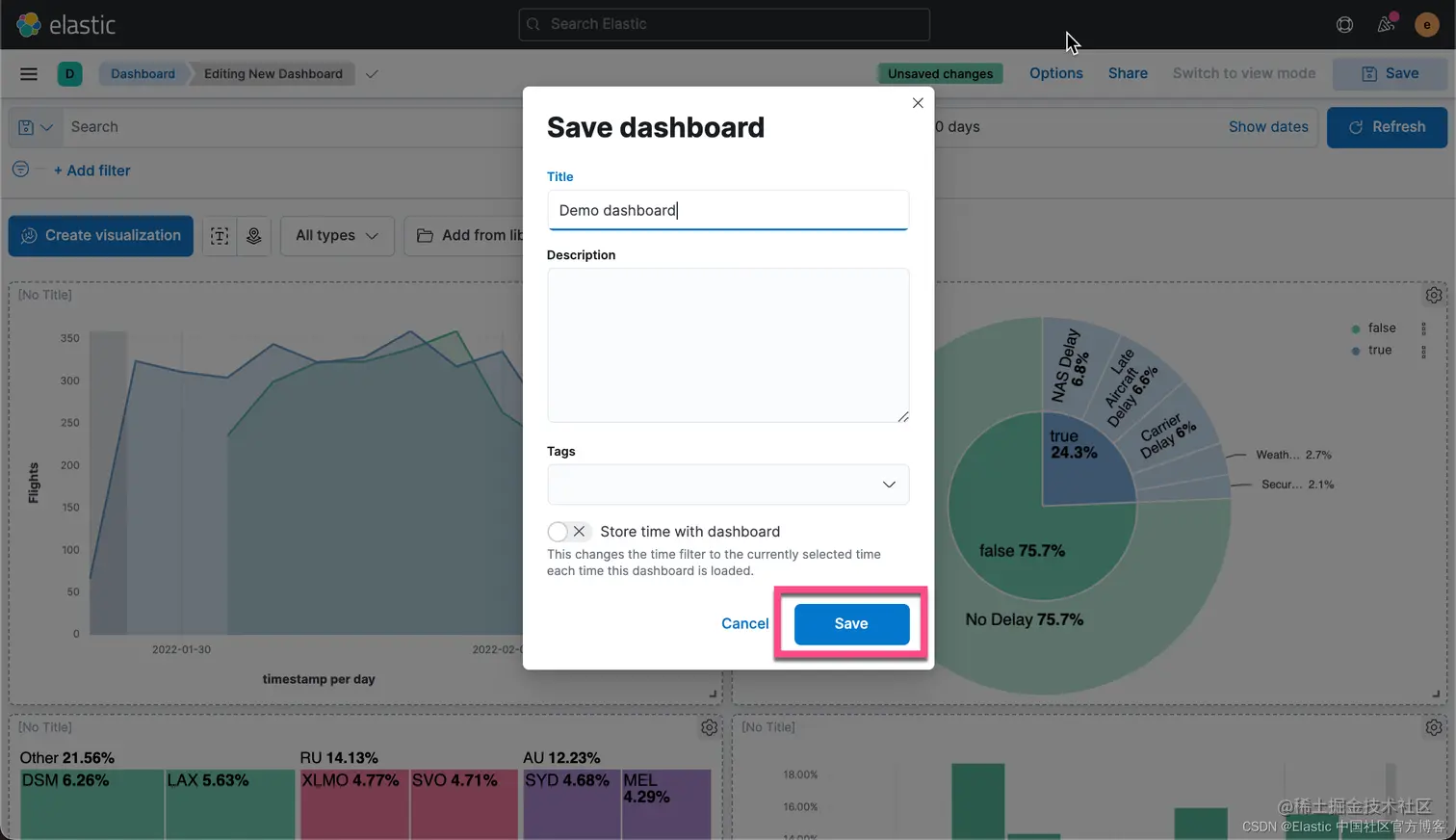Open the hamburger navigation menu
The height and width of the screenshot is (840, 1456).
point(29,74)
